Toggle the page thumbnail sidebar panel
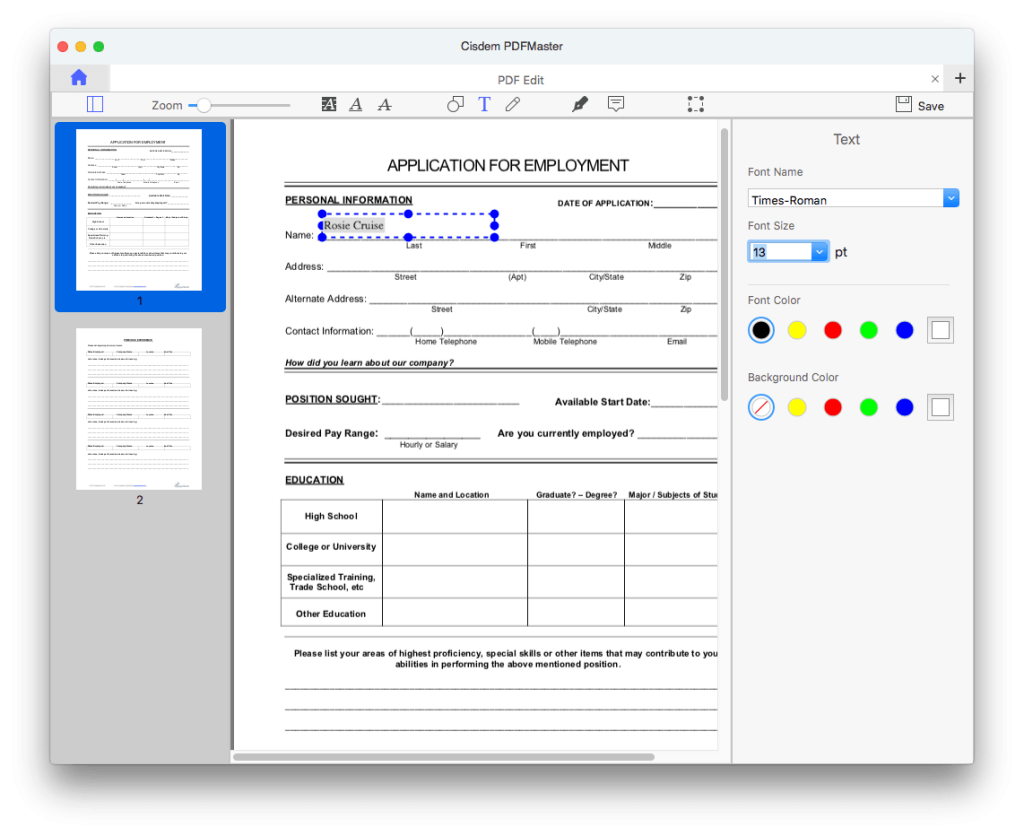The width and height of the screenshot is (1024, 836). tap(94, 104)
